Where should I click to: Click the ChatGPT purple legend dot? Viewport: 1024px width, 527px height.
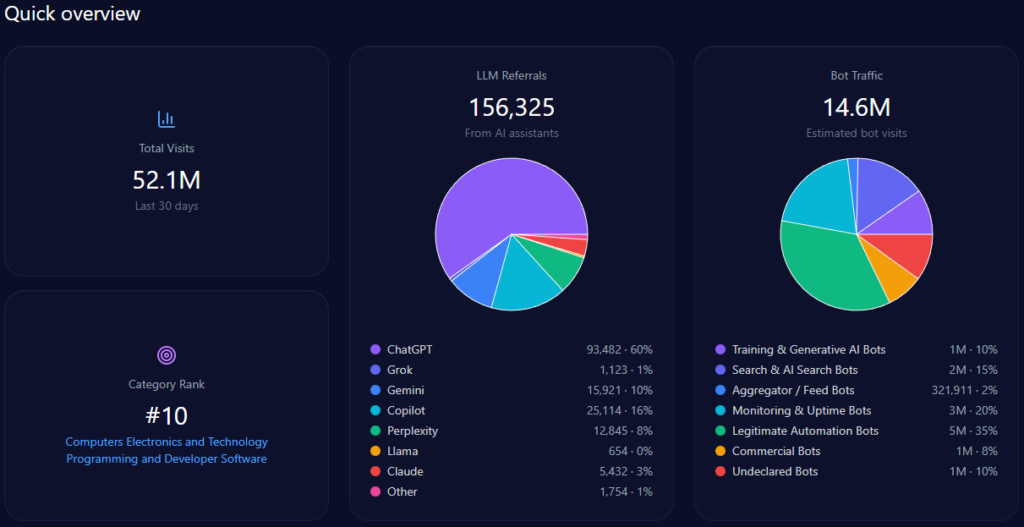coord(375,350)
